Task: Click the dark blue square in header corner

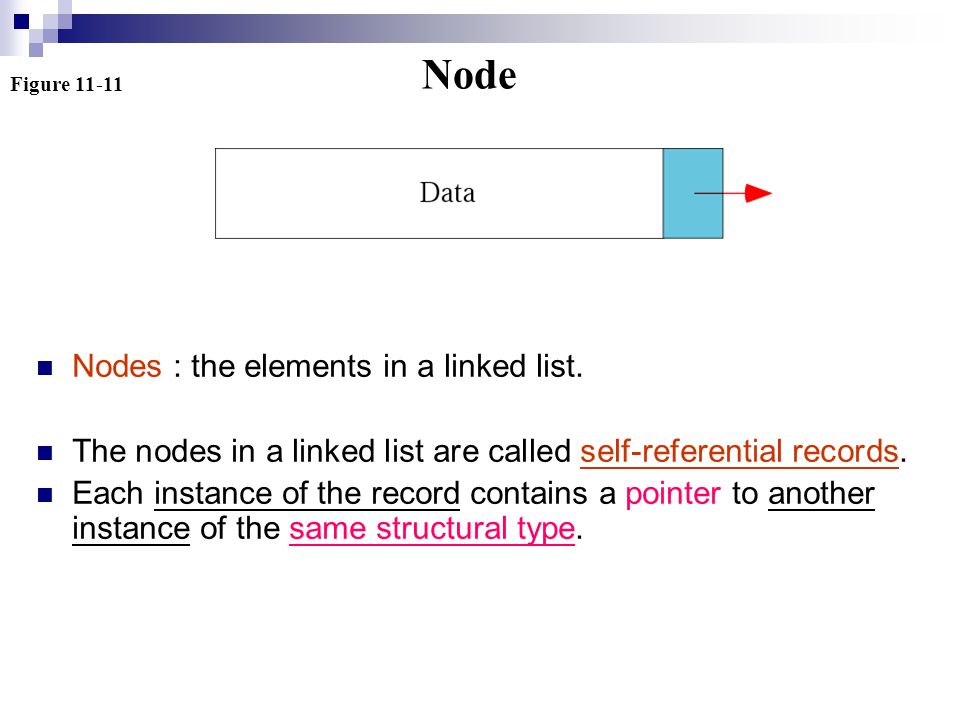Action: (21, 21)
